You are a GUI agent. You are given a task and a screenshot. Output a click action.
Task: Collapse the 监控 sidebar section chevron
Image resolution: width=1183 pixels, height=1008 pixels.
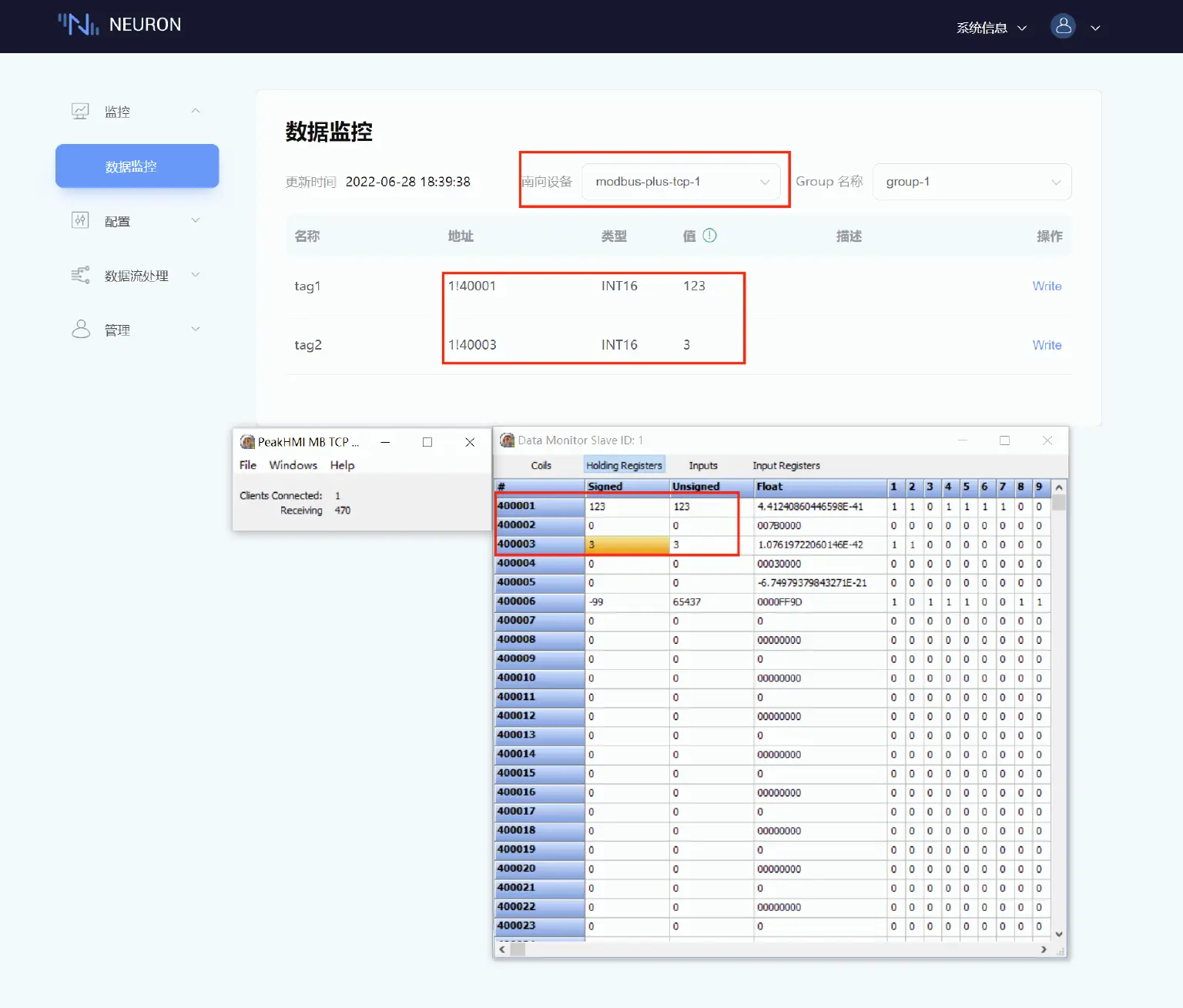pyautogui.click(x=196, y=110)
